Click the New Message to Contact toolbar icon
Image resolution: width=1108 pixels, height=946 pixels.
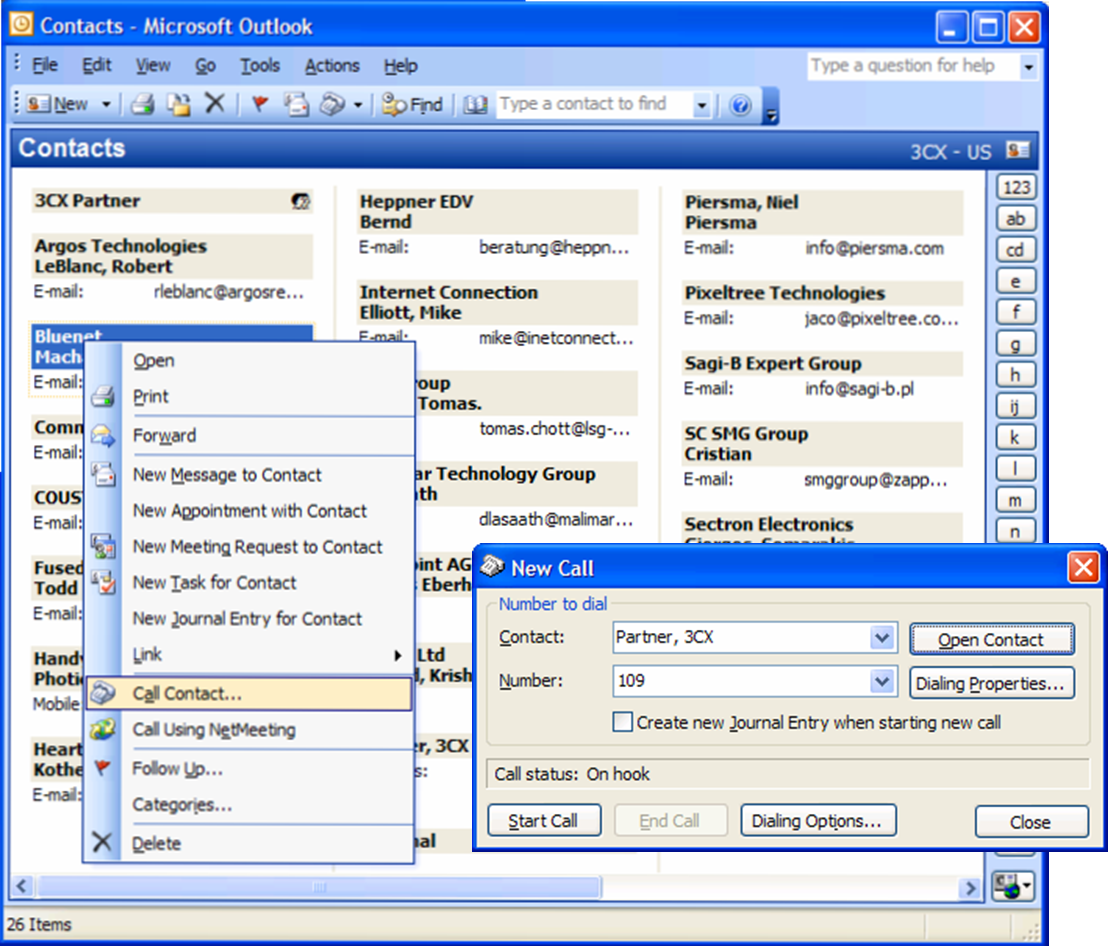[296, 105]
